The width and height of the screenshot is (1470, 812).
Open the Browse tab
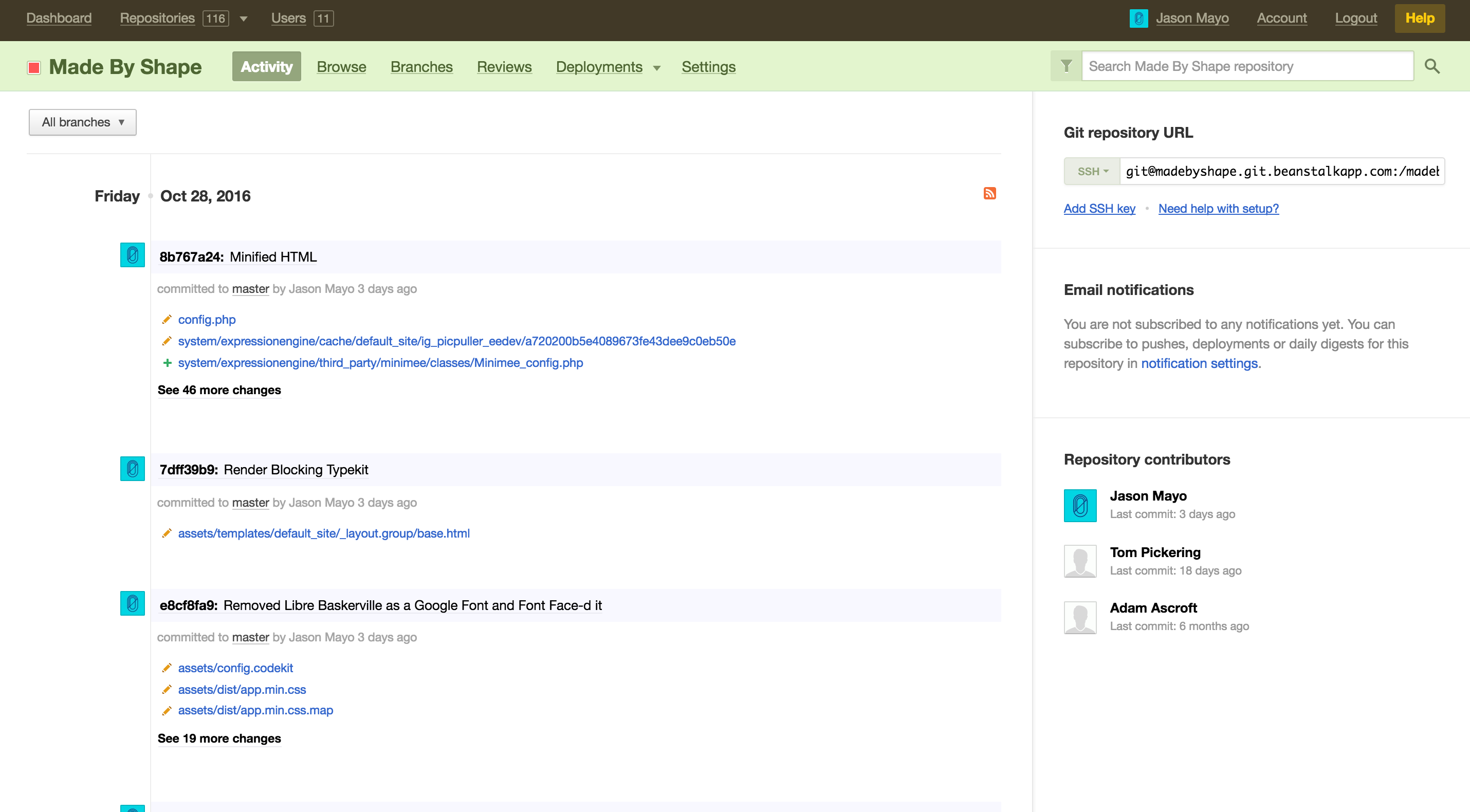click(341, 67)
